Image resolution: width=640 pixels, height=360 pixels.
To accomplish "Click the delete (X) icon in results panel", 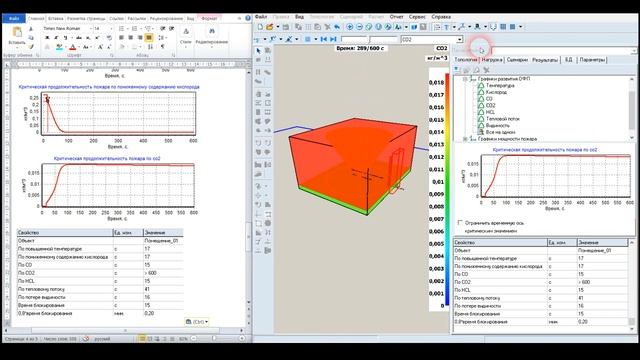I will (486, 70).
